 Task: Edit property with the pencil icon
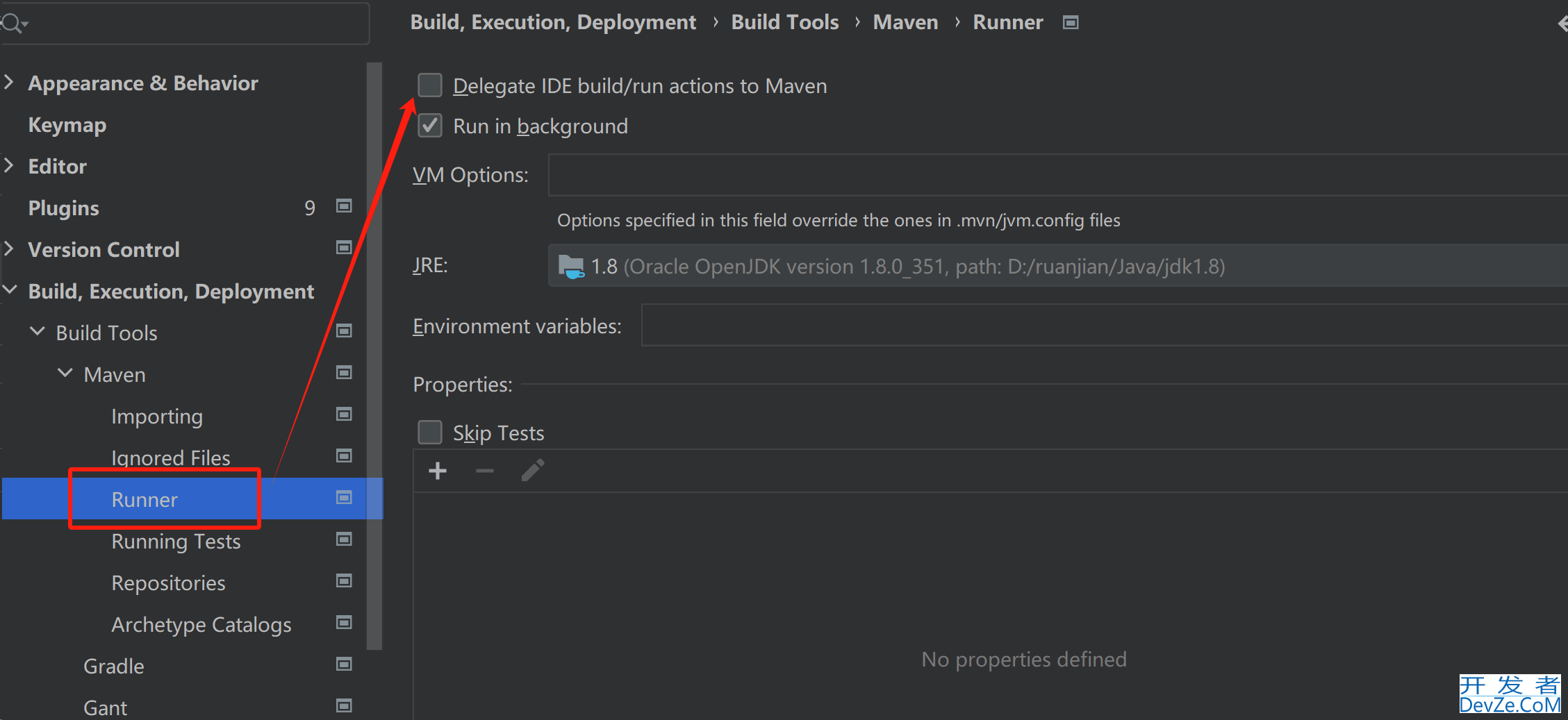pyautogui.click(x=533, y=471)
